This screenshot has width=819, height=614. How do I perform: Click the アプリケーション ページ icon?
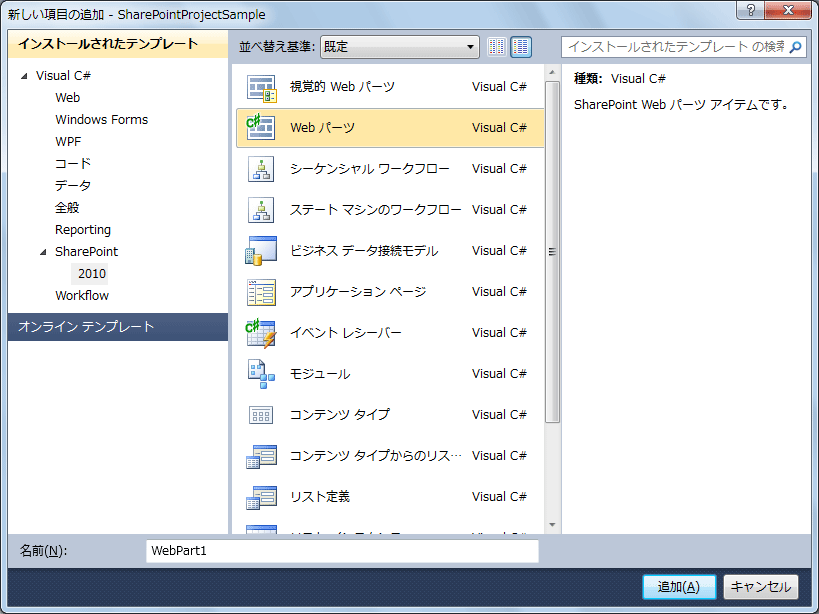point(261,292)
